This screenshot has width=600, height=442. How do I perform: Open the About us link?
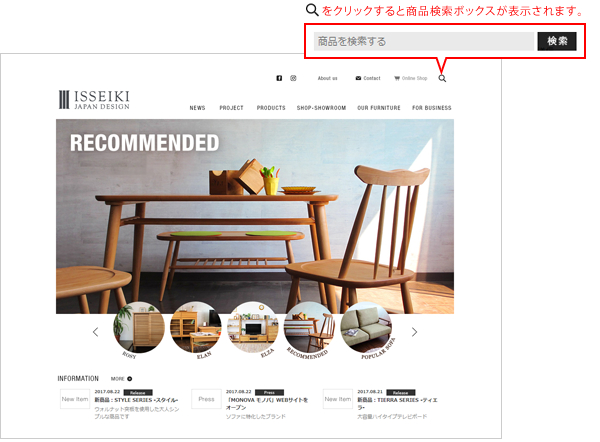328,78
